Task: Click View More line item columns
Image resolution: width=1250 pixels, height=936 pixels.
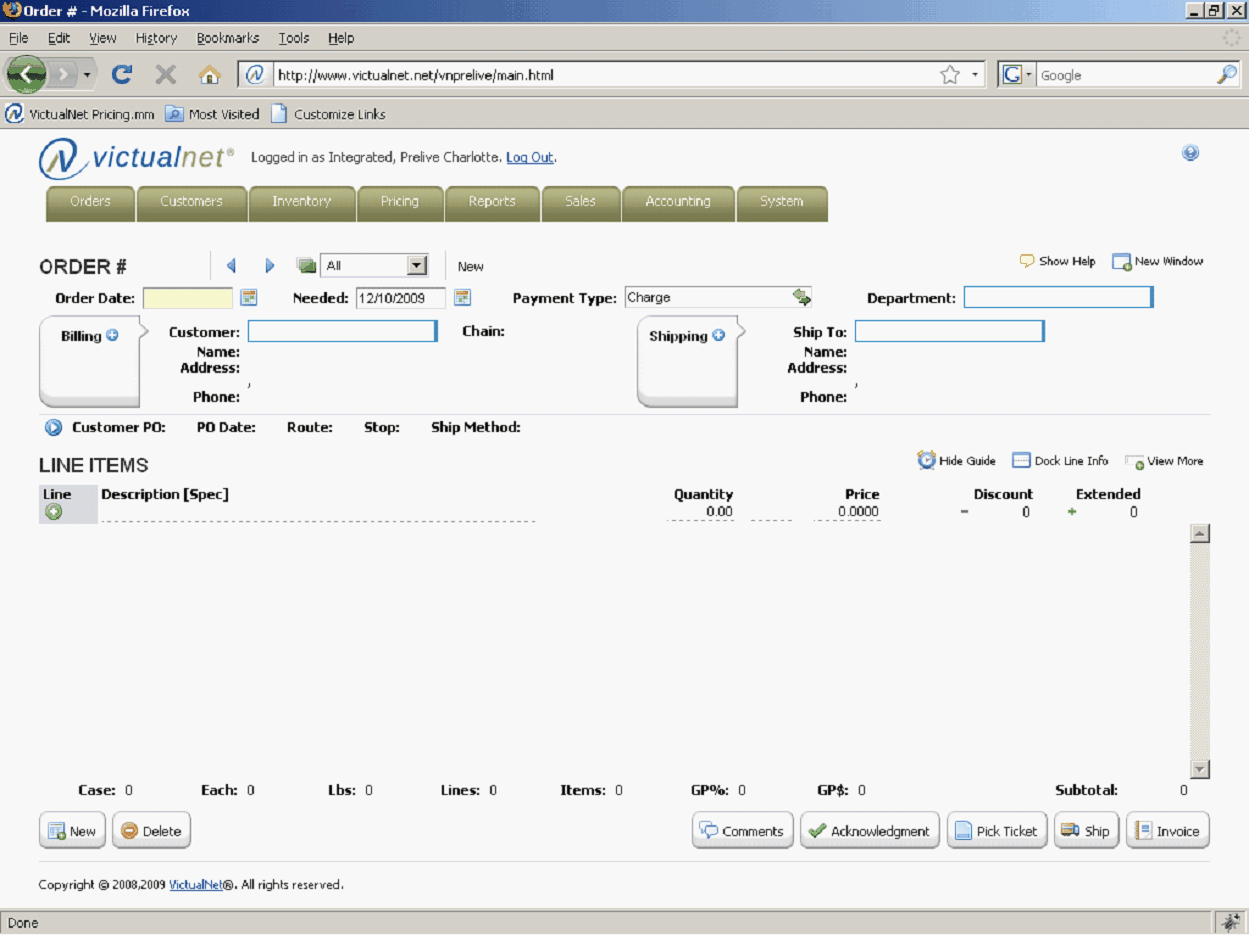Action: [x=1164, y=462]
